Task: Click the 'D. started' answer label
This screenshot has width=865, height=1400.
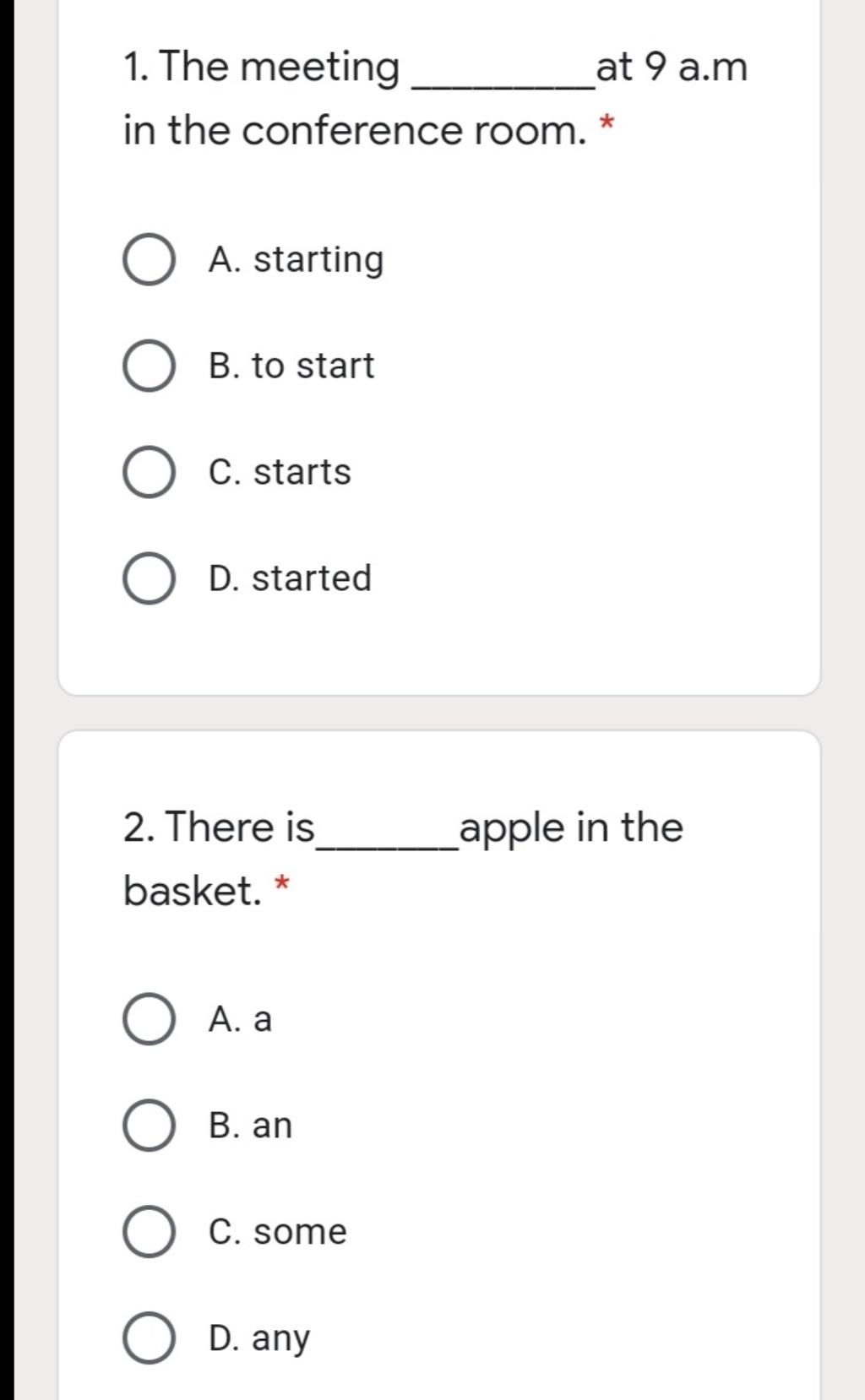Action: [290, 578]
